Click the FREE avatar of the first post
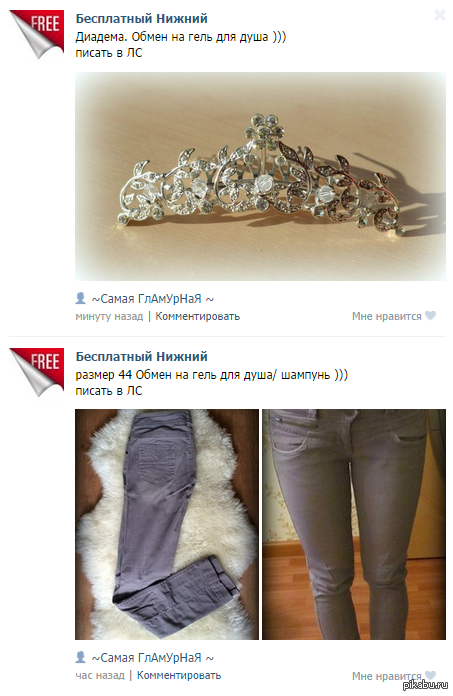Image resolution: width=453 pixels, height=696 pixels. [37, 35]
